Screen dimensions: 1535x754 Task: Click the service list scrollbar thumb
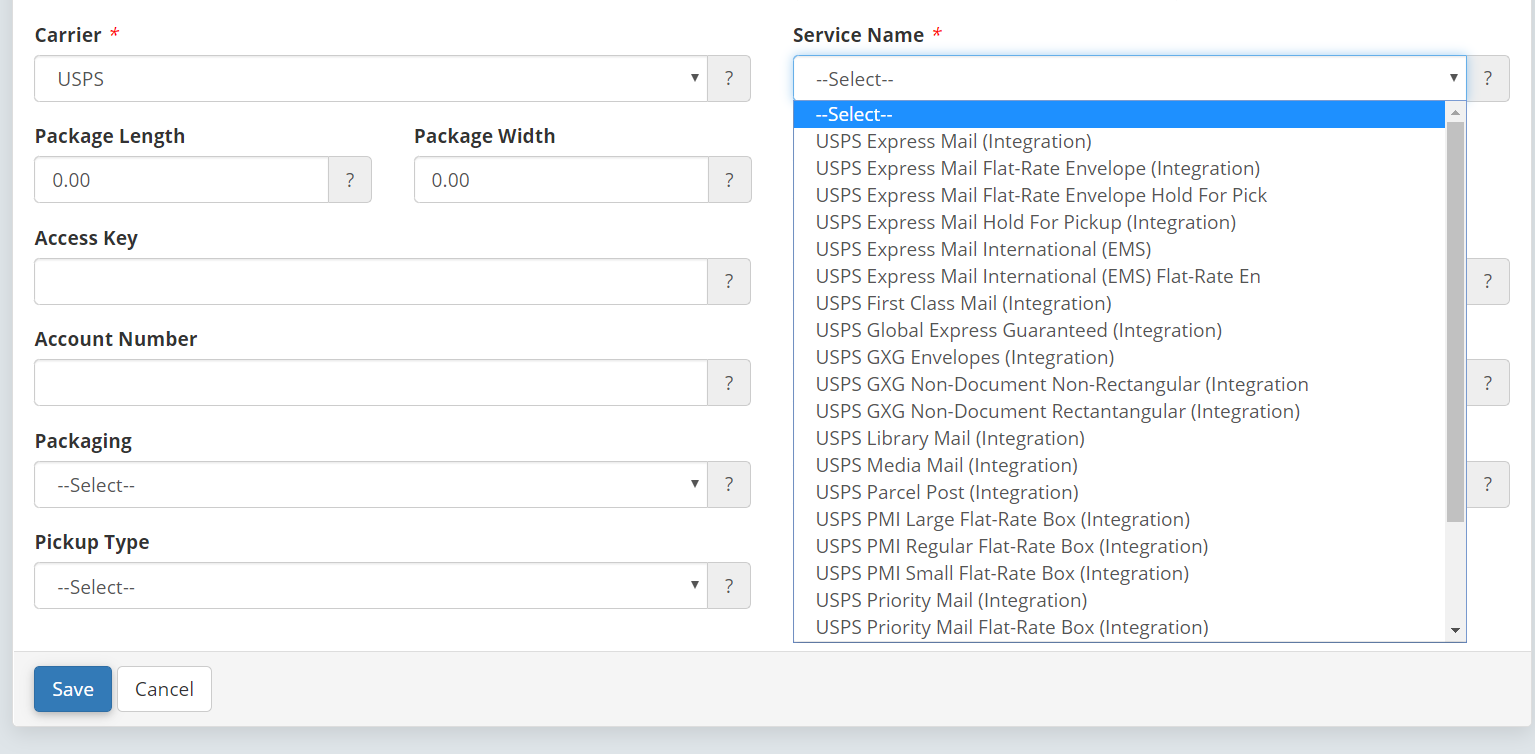1455,321
